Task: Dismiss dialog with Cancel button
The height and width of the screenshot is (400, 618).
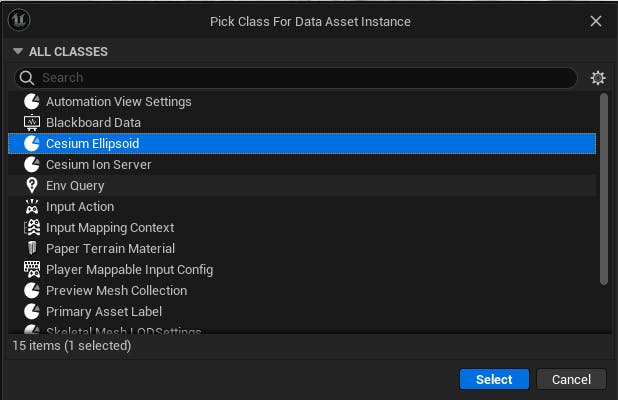Action: click(571, 379)
